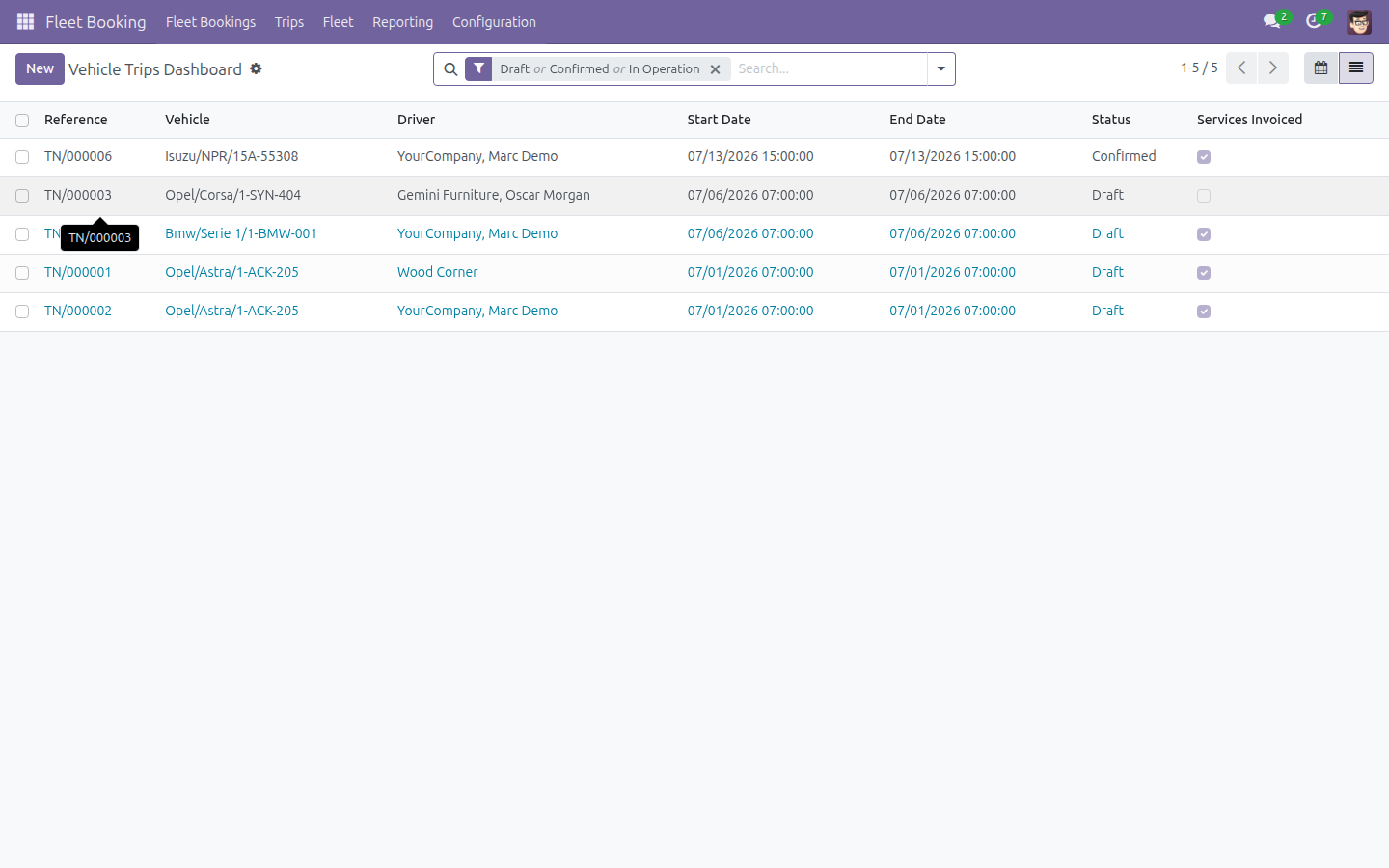Click the magnifier search icon

coord(450,69)
